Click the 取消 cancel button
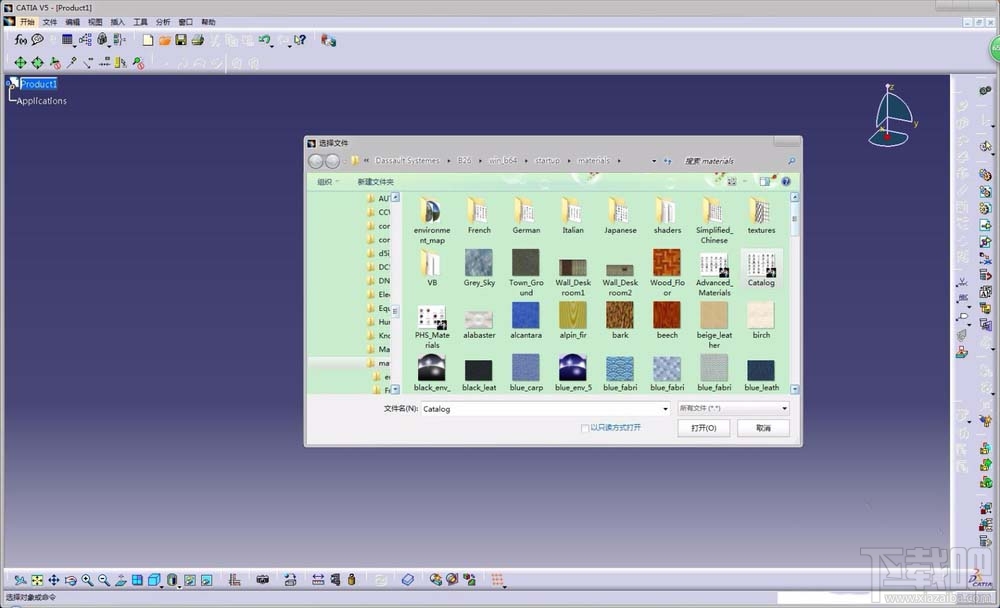The height and width of the screenshot is (608, 1000). [764, 428]
